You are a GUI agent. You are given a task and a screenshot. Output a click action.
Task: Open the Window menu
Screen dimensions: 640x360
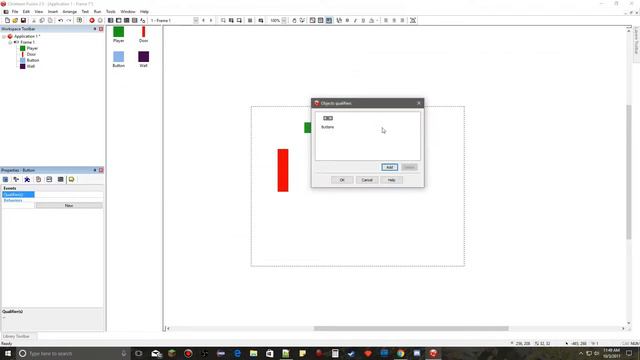pos(128,12)
